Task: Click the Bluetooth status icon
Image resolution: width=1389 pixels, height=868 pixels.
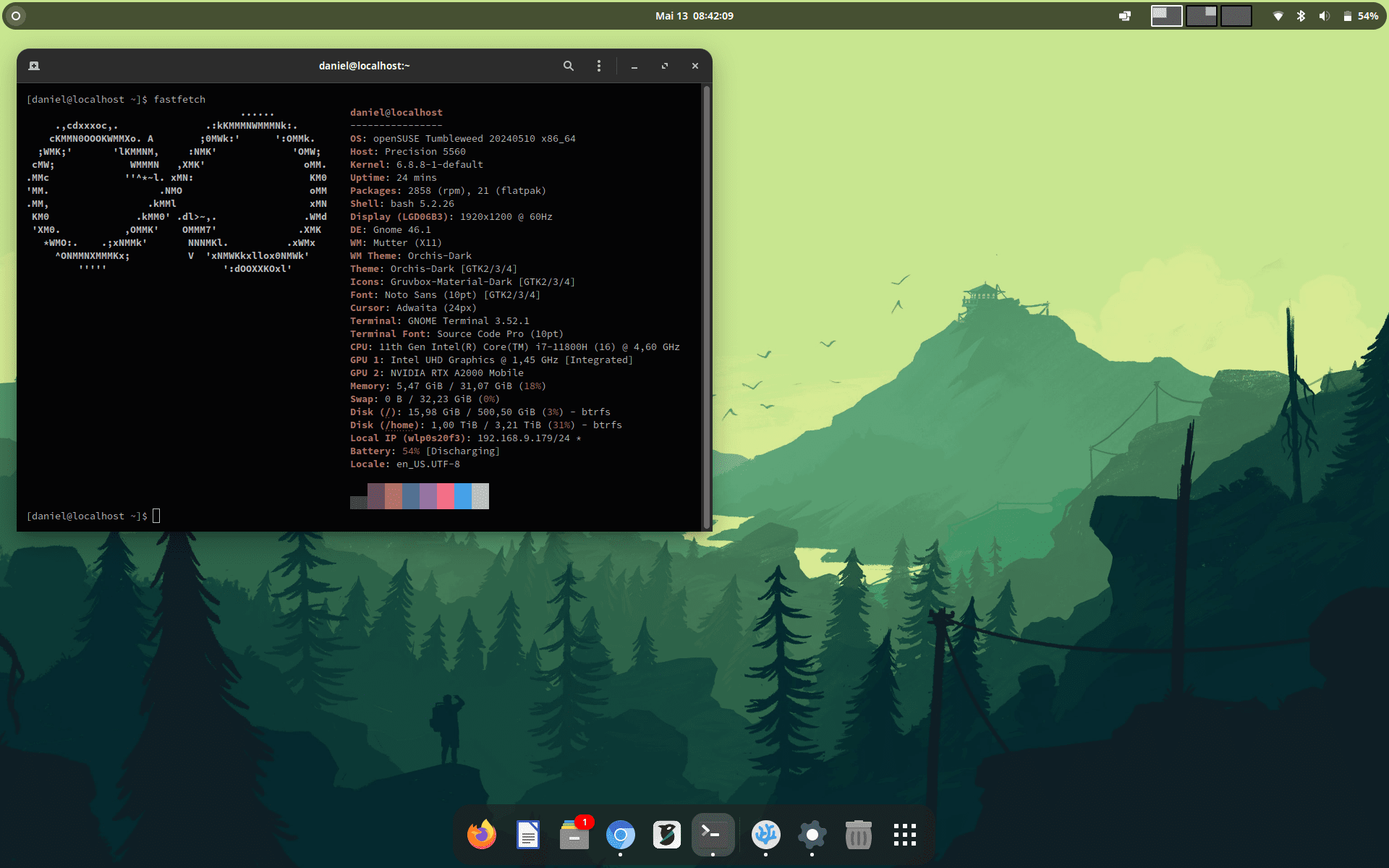Action: (x=1301, y=16)
